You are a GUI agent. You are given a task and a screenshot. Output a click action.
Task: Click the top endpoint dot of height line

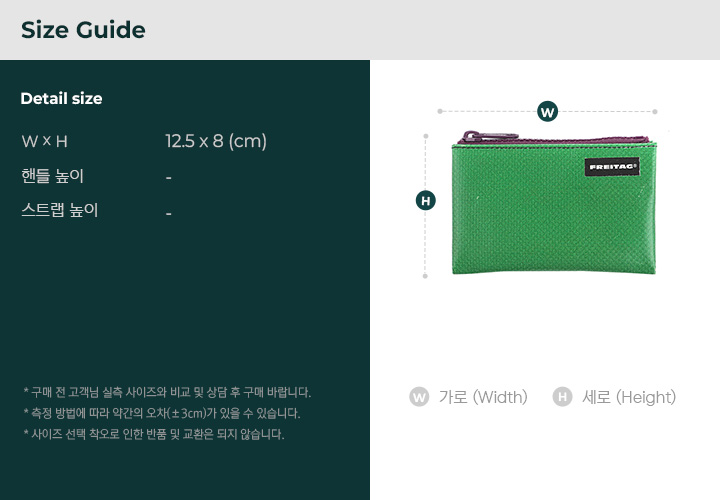426,136
